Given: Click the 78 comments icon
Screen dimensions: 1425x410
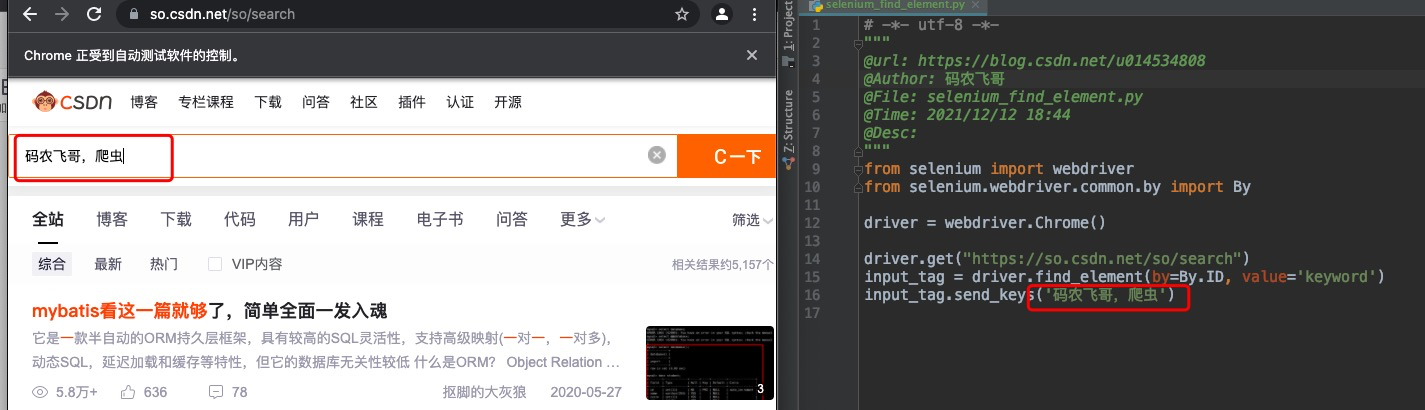Looking at the screenshot, I should click(215, 392).
